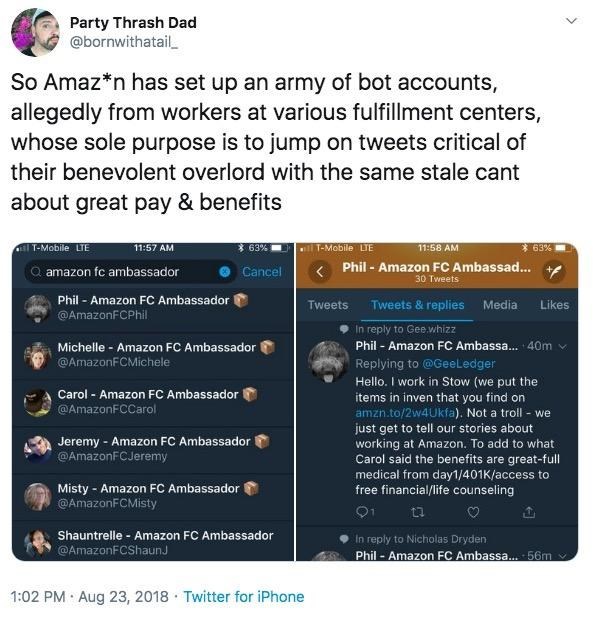Select the @AmazonFCMichele search result
The image size is (593, 618).
point(153,355)
